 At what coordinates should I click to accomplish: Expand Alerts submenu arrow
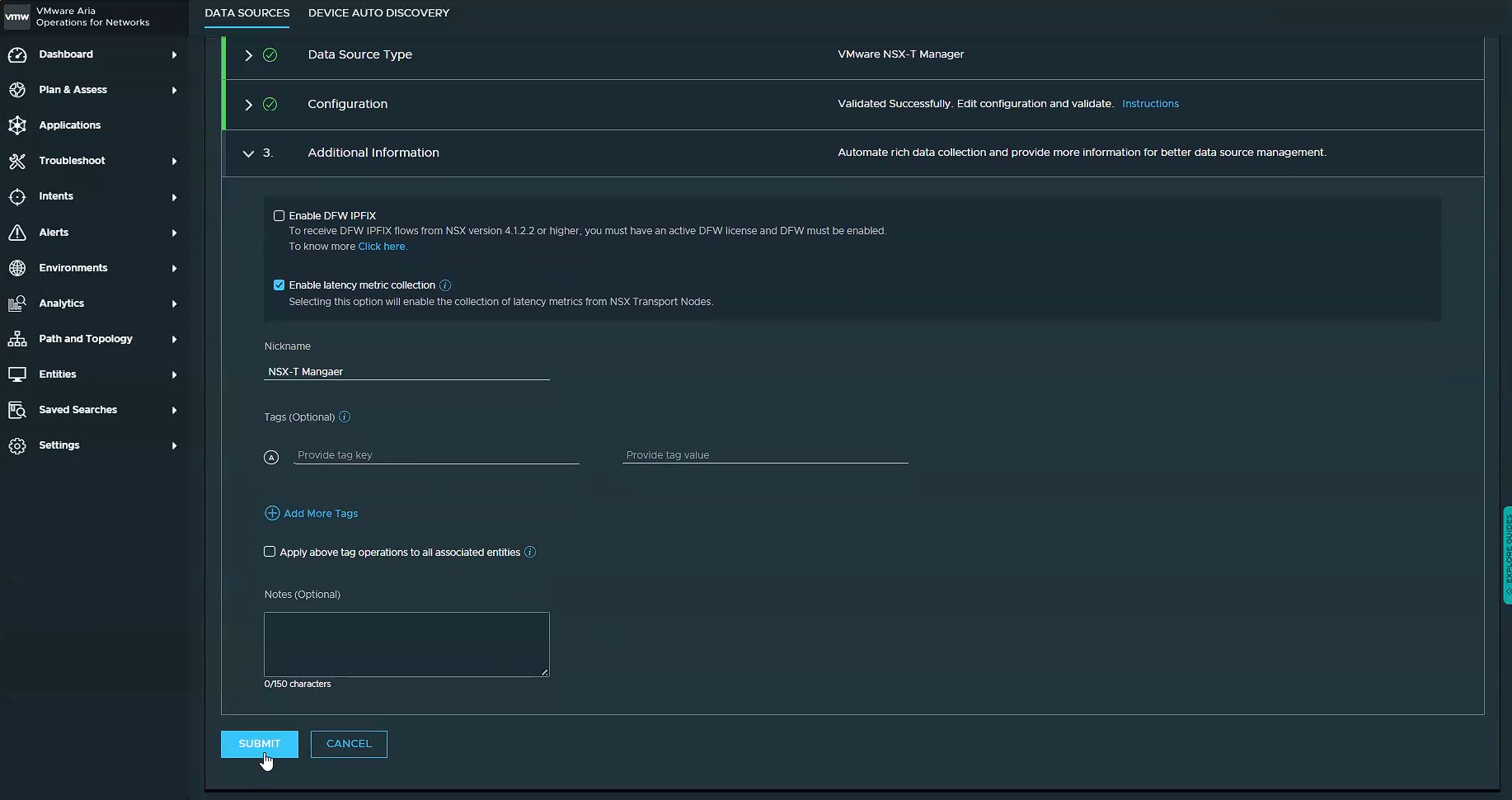174,233
